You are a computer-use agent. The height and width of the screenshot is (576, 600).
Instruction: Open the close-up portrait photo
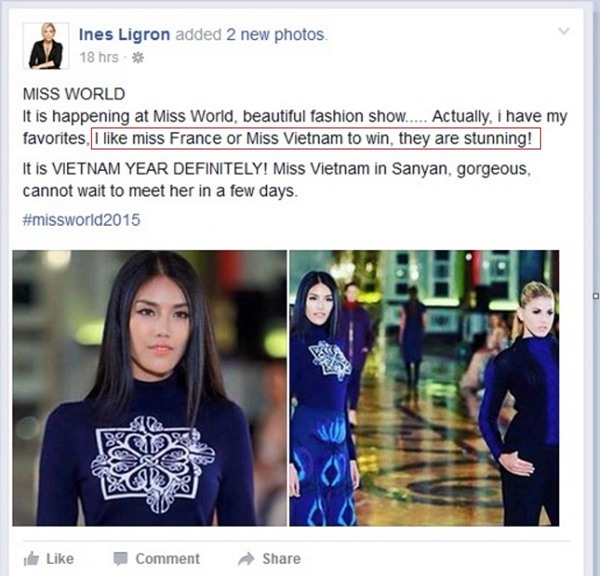[150, 388]
